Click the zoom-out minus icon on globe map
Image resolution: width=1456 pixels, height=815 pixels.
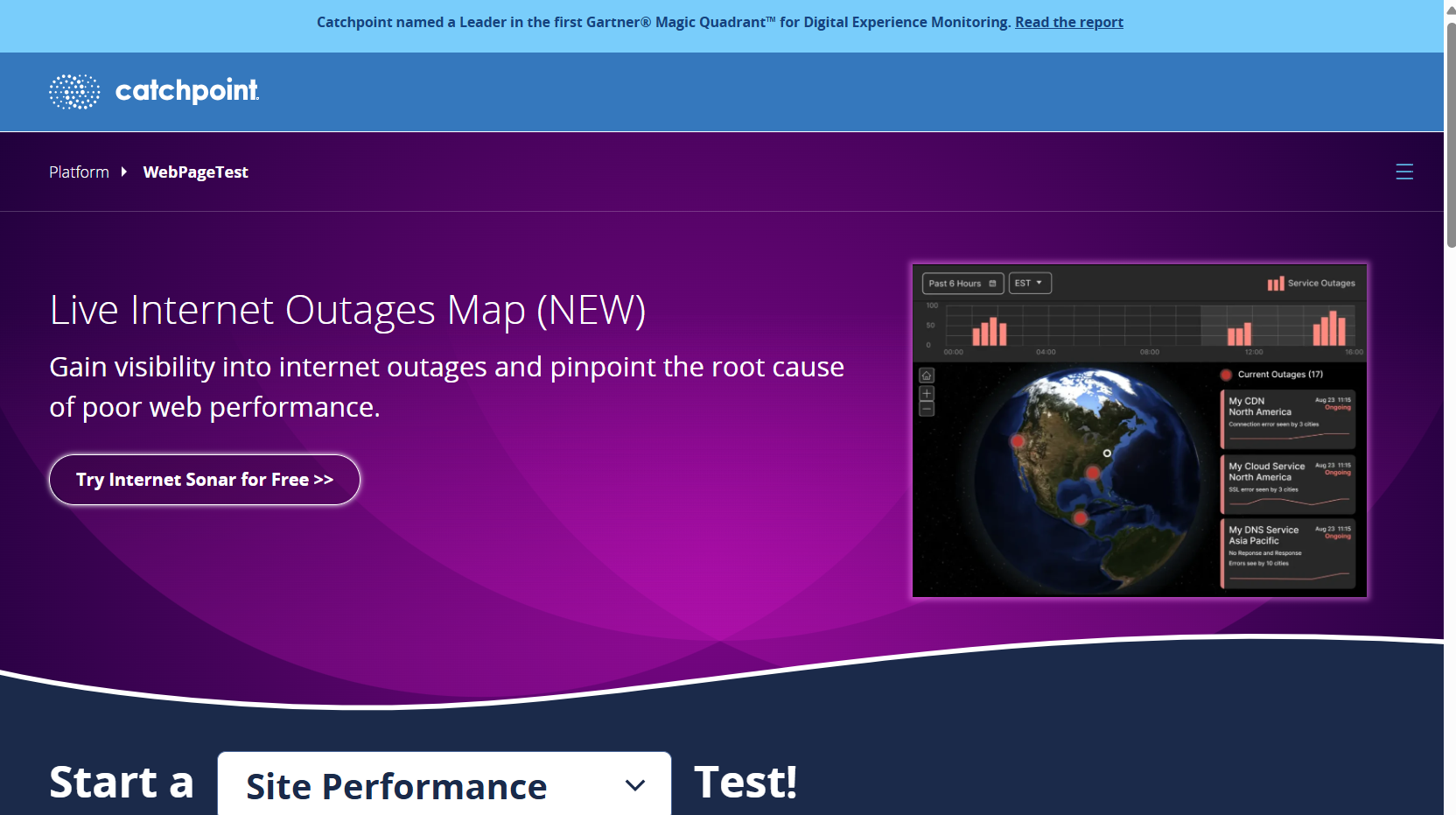pyautogui.click(x=927, y=409)
